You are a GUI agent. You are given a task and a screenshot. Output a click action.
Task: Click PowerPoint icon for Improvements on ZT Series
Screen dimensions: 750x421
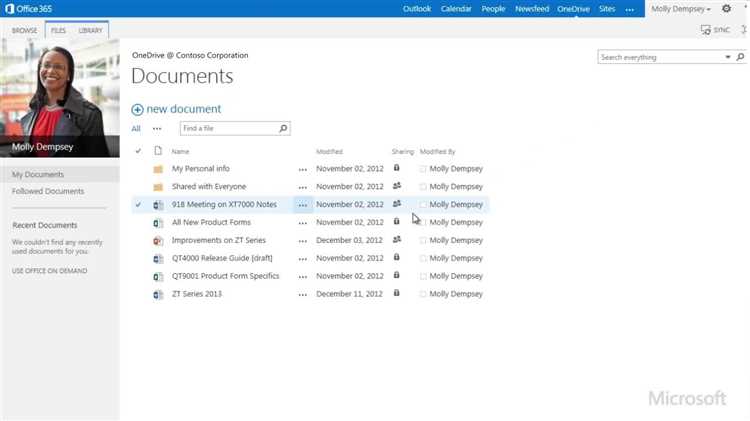(158, 241)
